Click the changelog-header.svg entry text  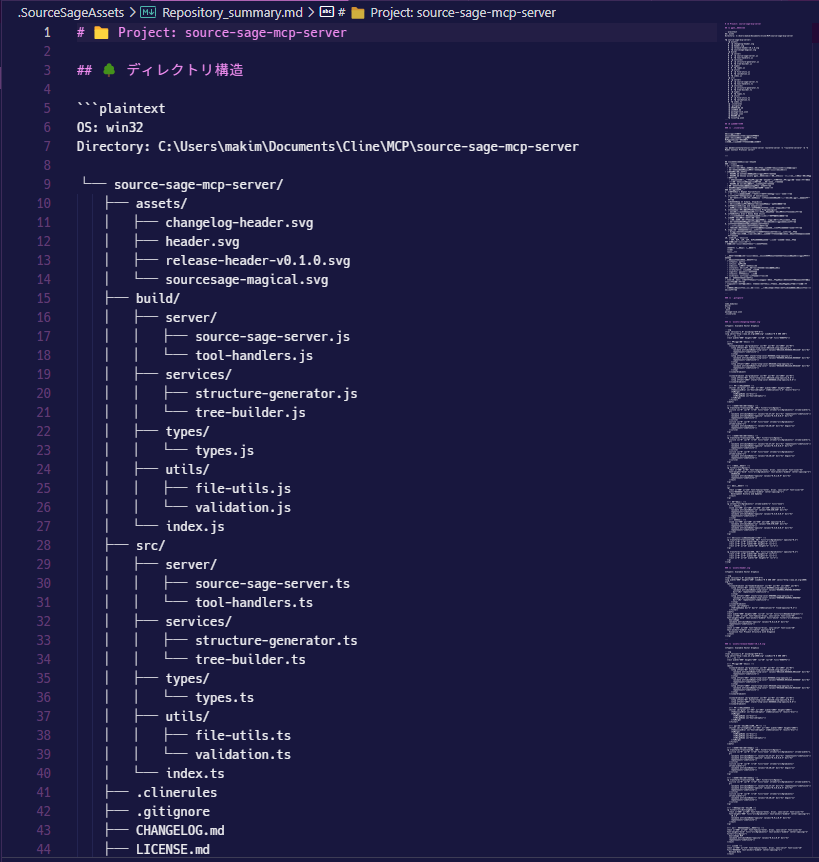point(239,222)
